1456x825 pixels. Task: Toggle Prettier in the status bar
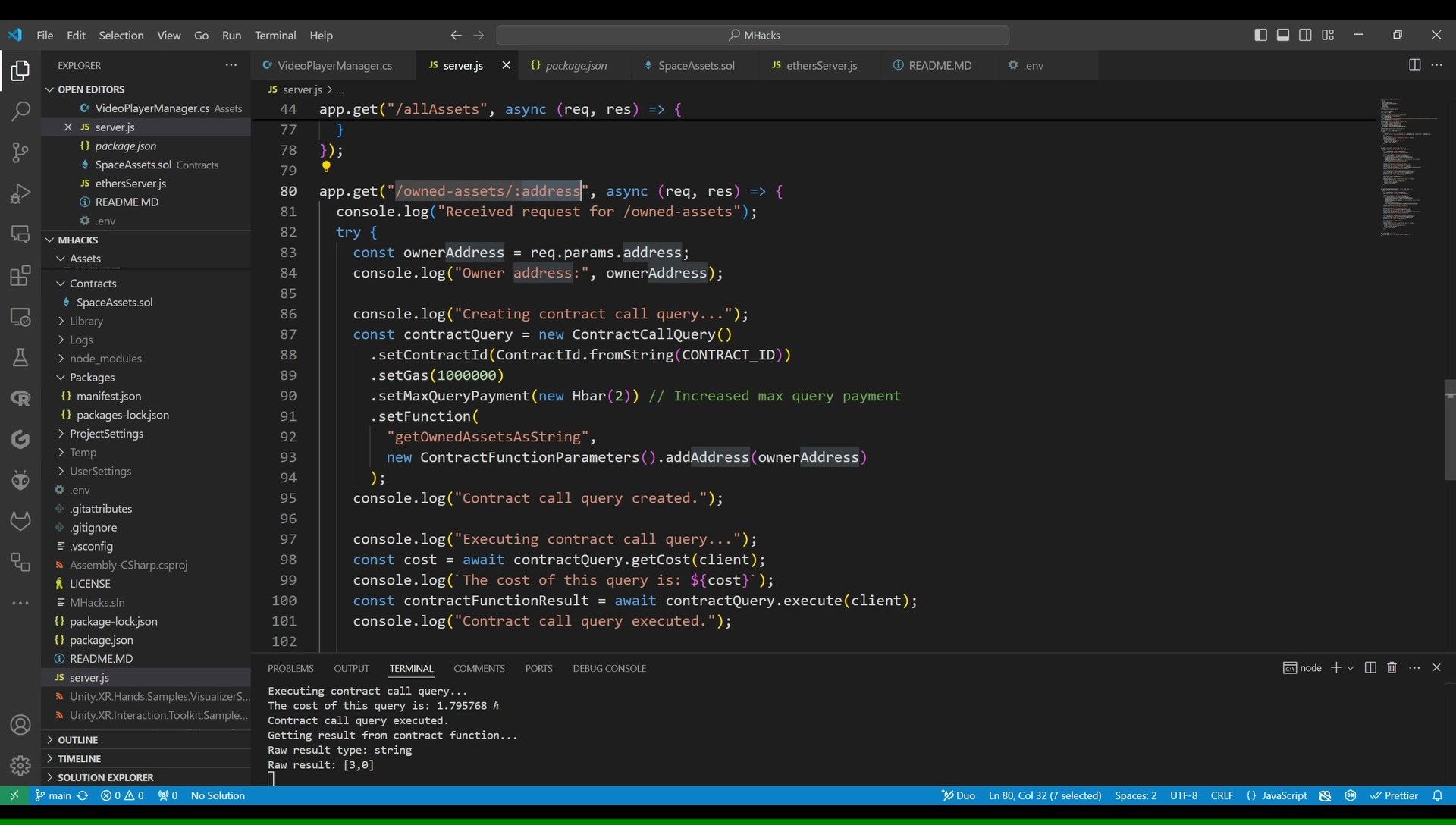(1394, 795)
